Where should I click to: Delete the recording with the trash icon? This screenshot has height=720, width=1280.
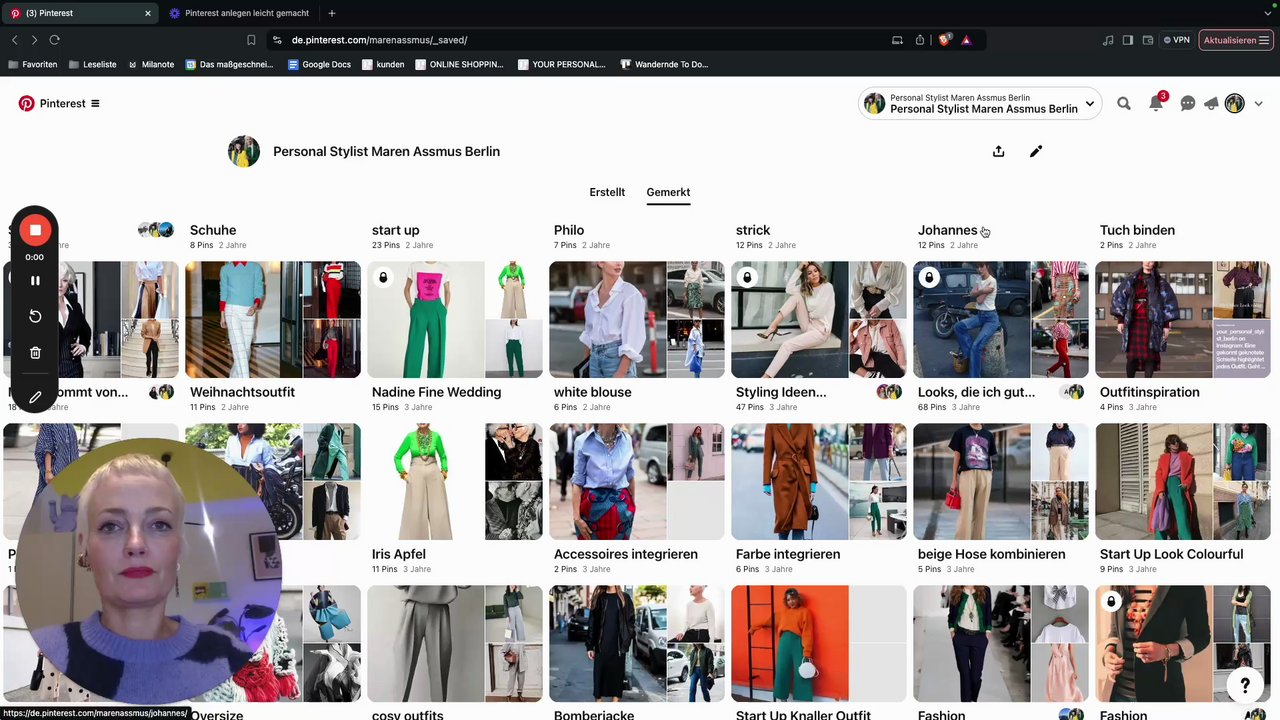(x=35, y=353)
